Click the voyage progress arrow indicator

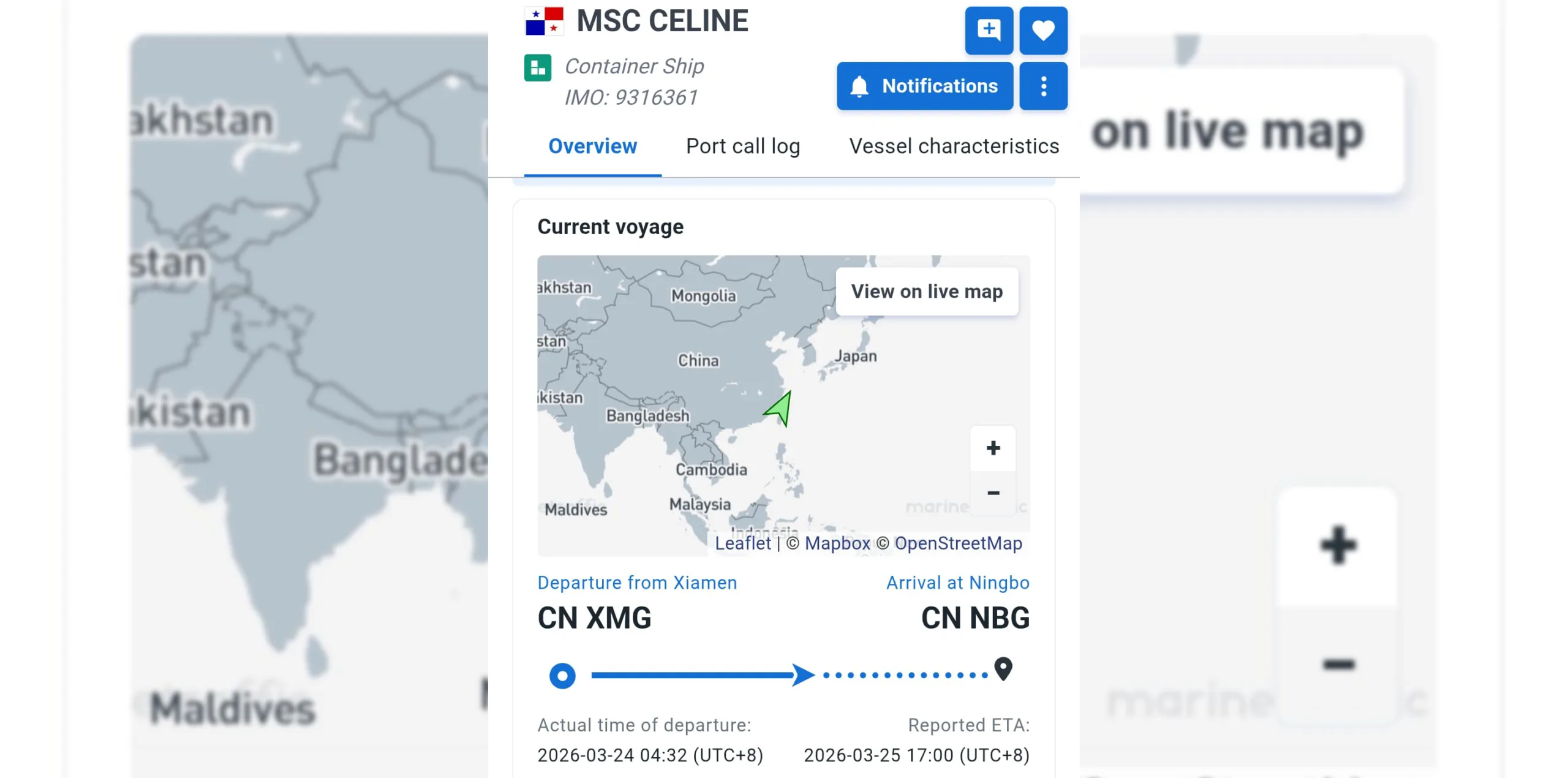(x=802, y=675)
